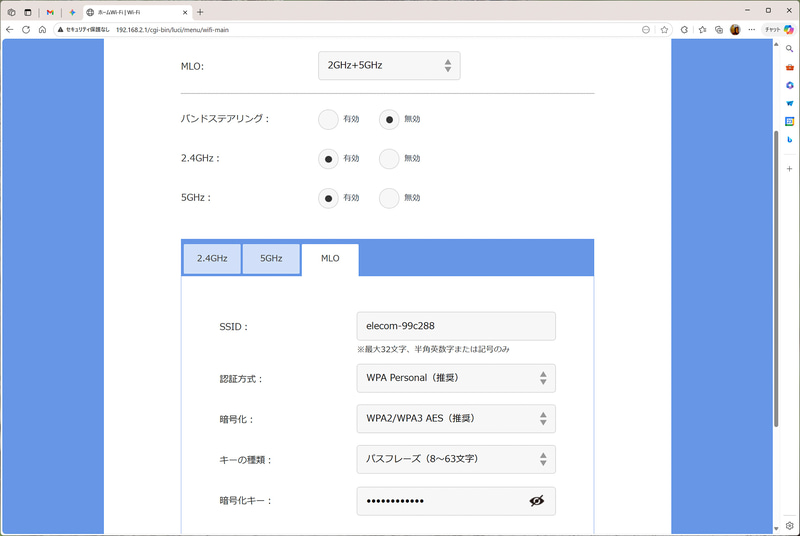Open the キーの種類 passphrase dropdown
The height and width of the screenshot is (536, 800).
456,459
